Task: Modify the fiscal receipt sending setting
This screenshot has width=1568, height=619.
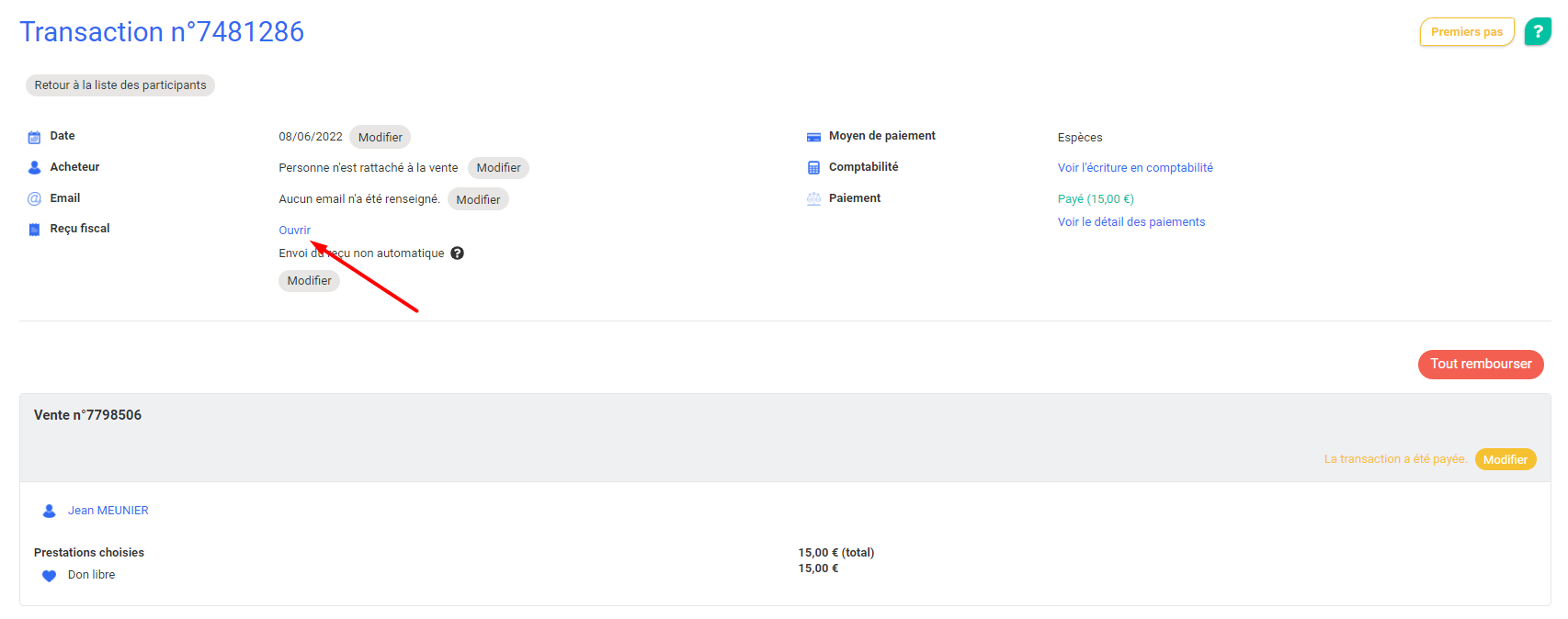Action: 309,281
